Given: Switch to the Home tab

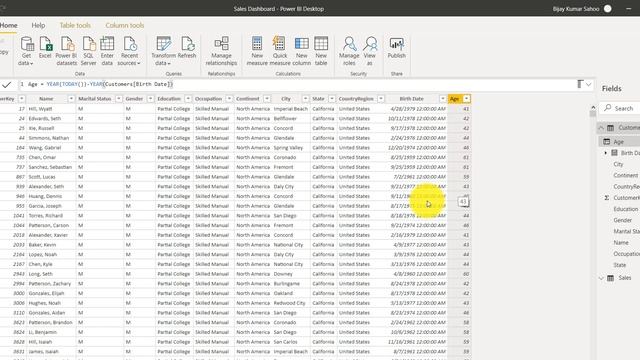Looking at the screenshot, I should click(9, 25).
